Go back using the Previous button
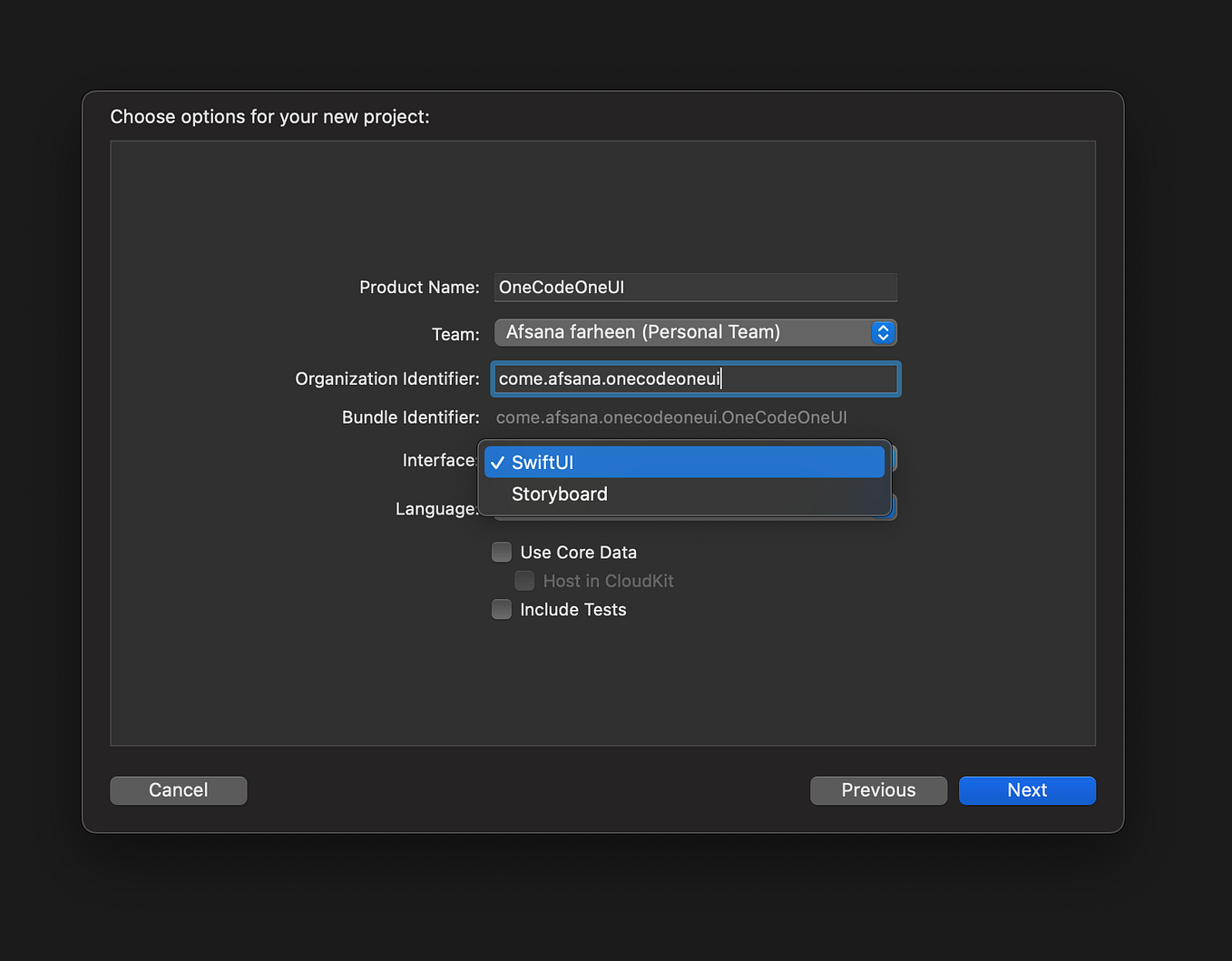This screenshot has width=1232, height=961. pyautogui.click(x=877, y=789)
